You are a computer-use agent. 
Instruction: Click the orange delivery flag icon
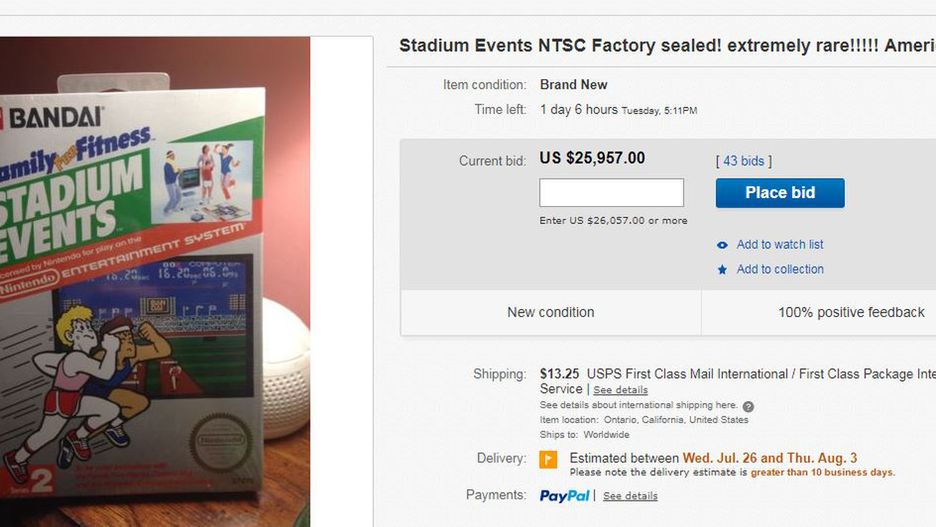pyautogui.click(x=548, y=460)
